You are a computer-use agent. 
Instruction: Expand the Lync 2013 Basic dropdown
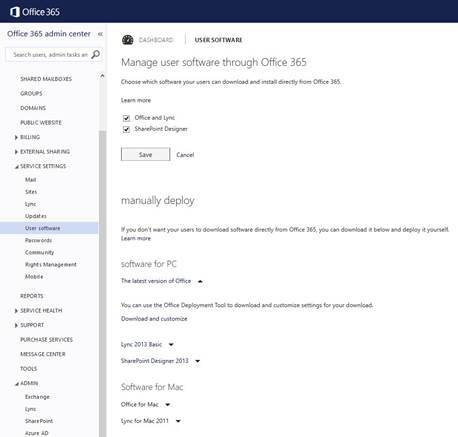pos(171,345)
